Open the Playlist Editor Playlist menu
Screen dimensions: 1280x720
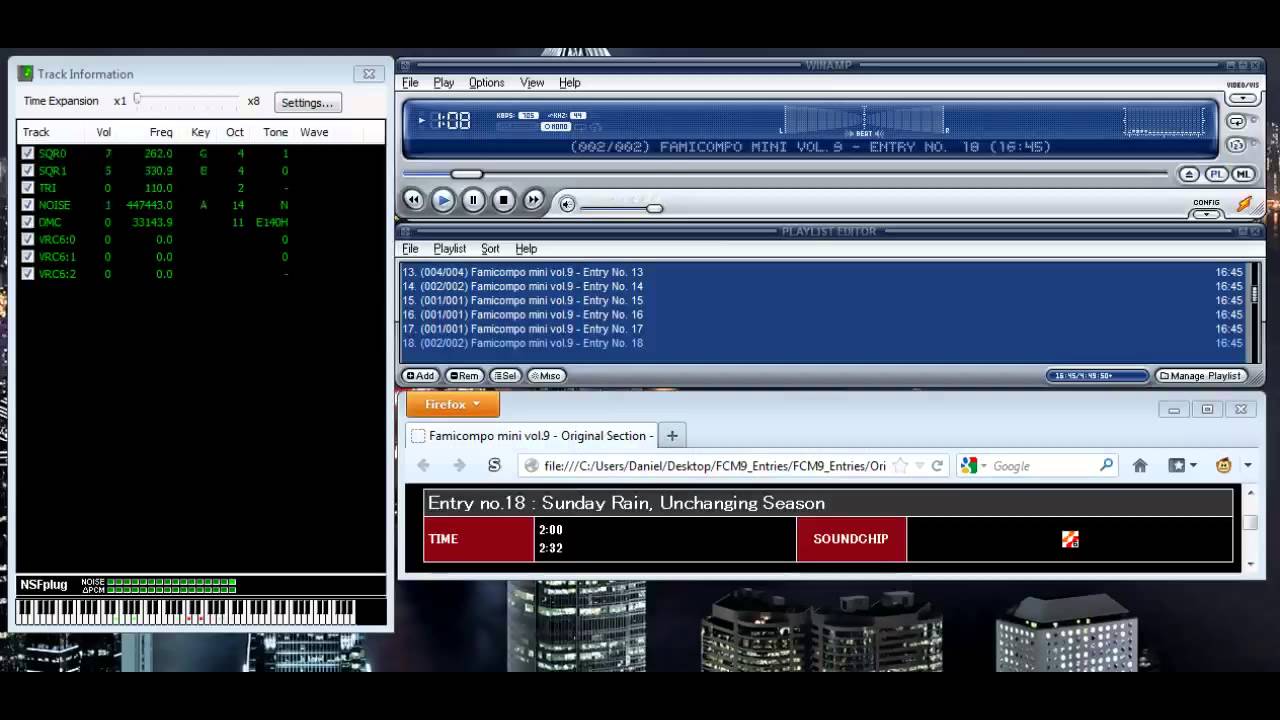coord(450,249)
